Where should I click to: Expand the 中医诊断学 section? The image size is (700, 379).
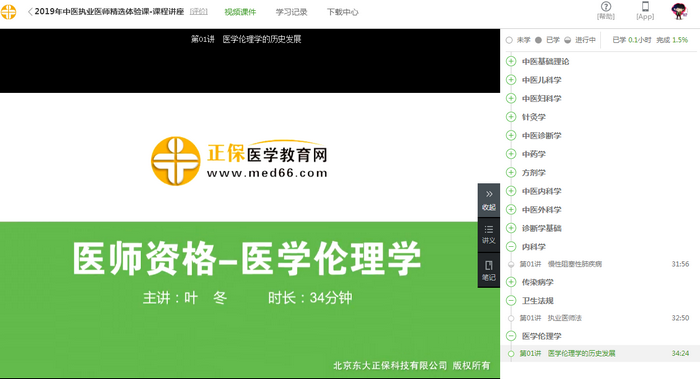click(x=511, y=135)
